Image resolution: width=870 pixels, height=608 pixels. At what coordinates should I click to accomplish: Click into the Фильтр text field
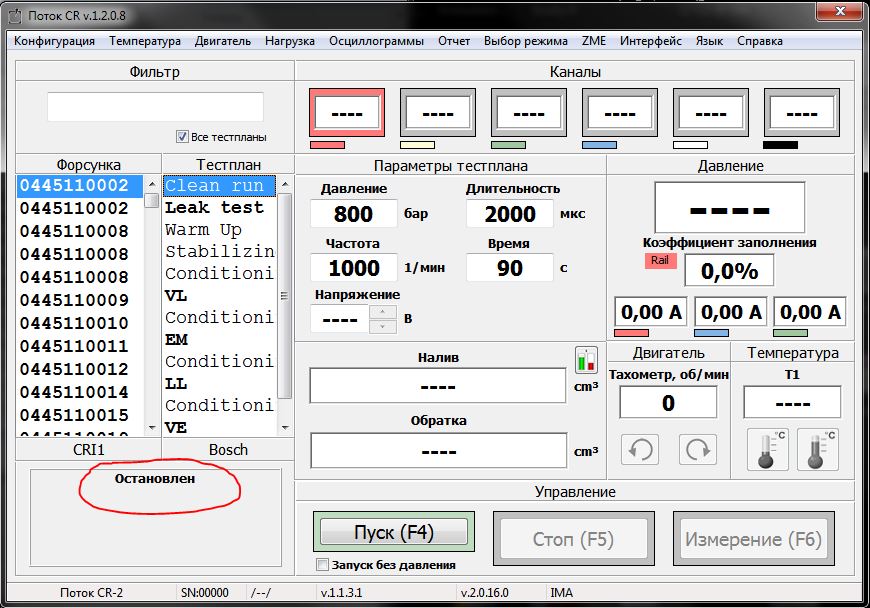[155, 107]
